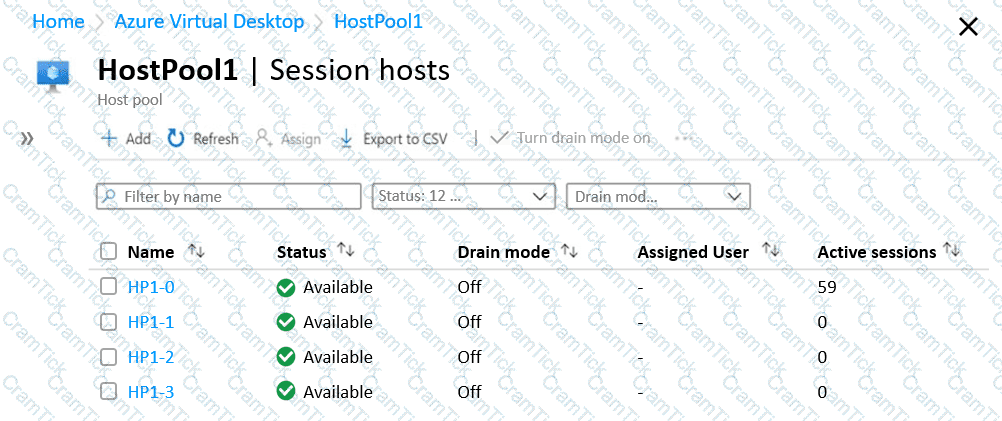
Task: Go to Azure Virtual Desktop breadcrumb
Action: pos(209,21)
